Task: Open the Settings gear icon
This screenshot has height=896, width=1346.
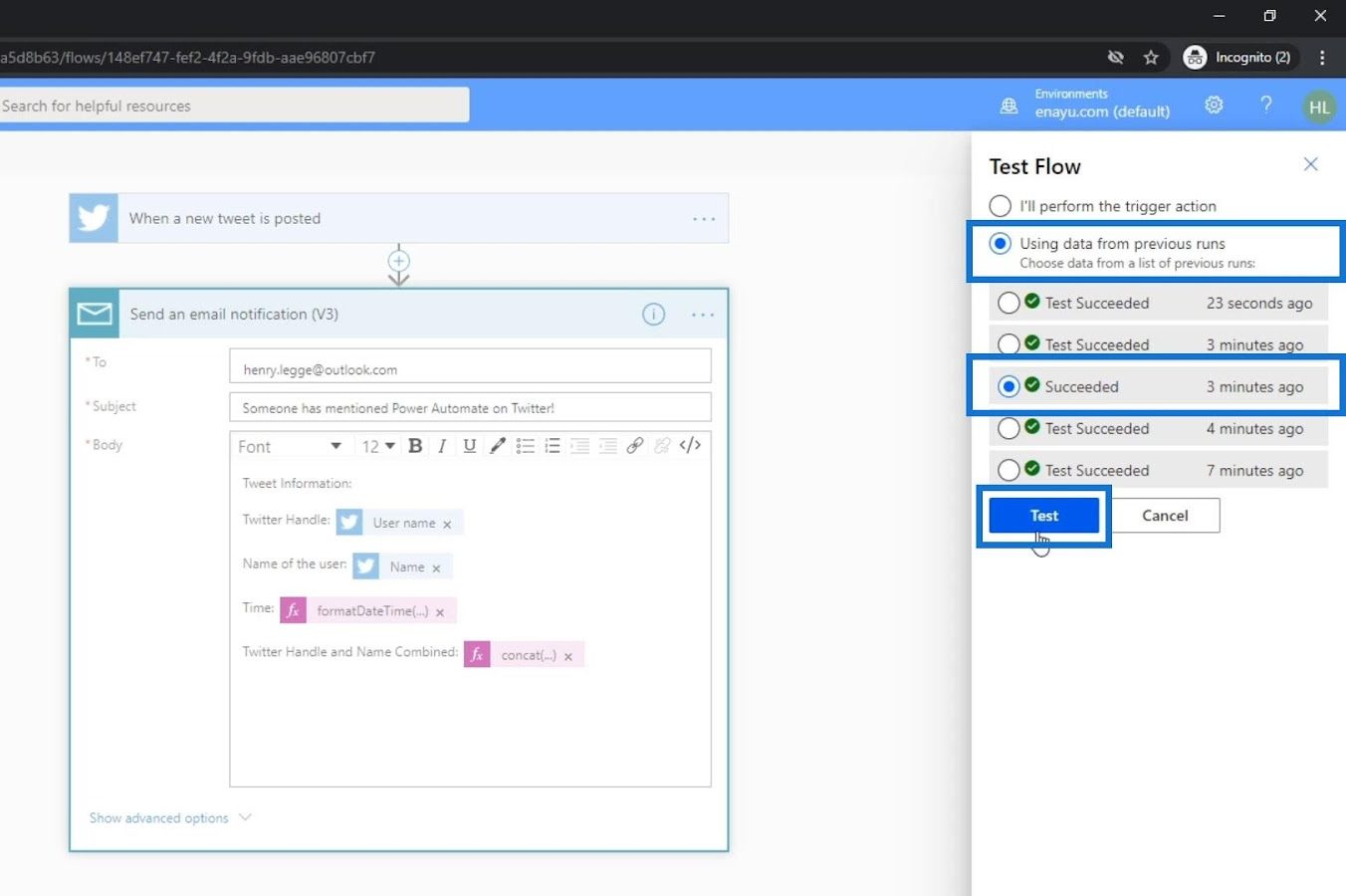Action: click(x=1214, y=105)
